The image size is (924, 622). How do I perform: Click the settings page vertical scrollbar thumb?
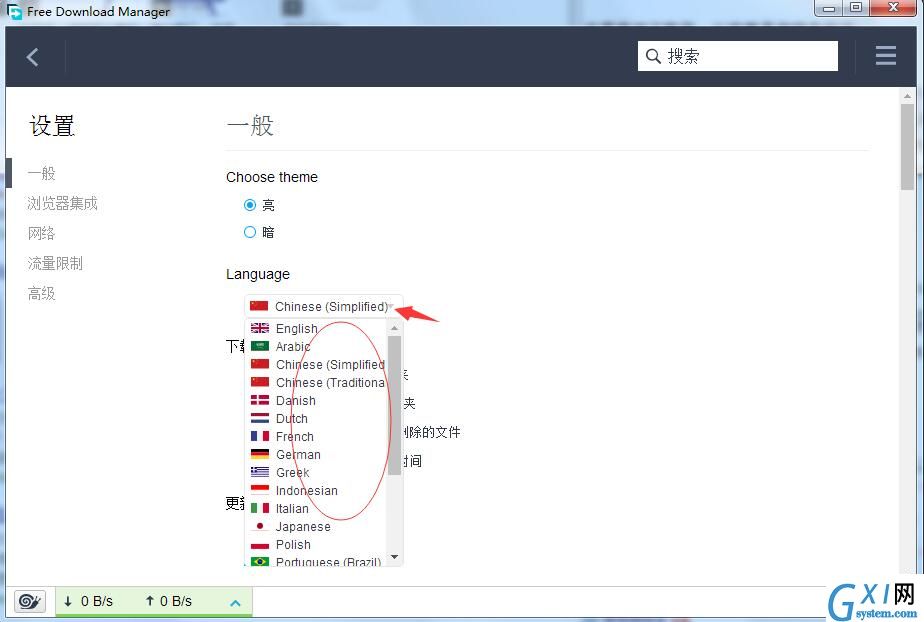pos(907,147)
